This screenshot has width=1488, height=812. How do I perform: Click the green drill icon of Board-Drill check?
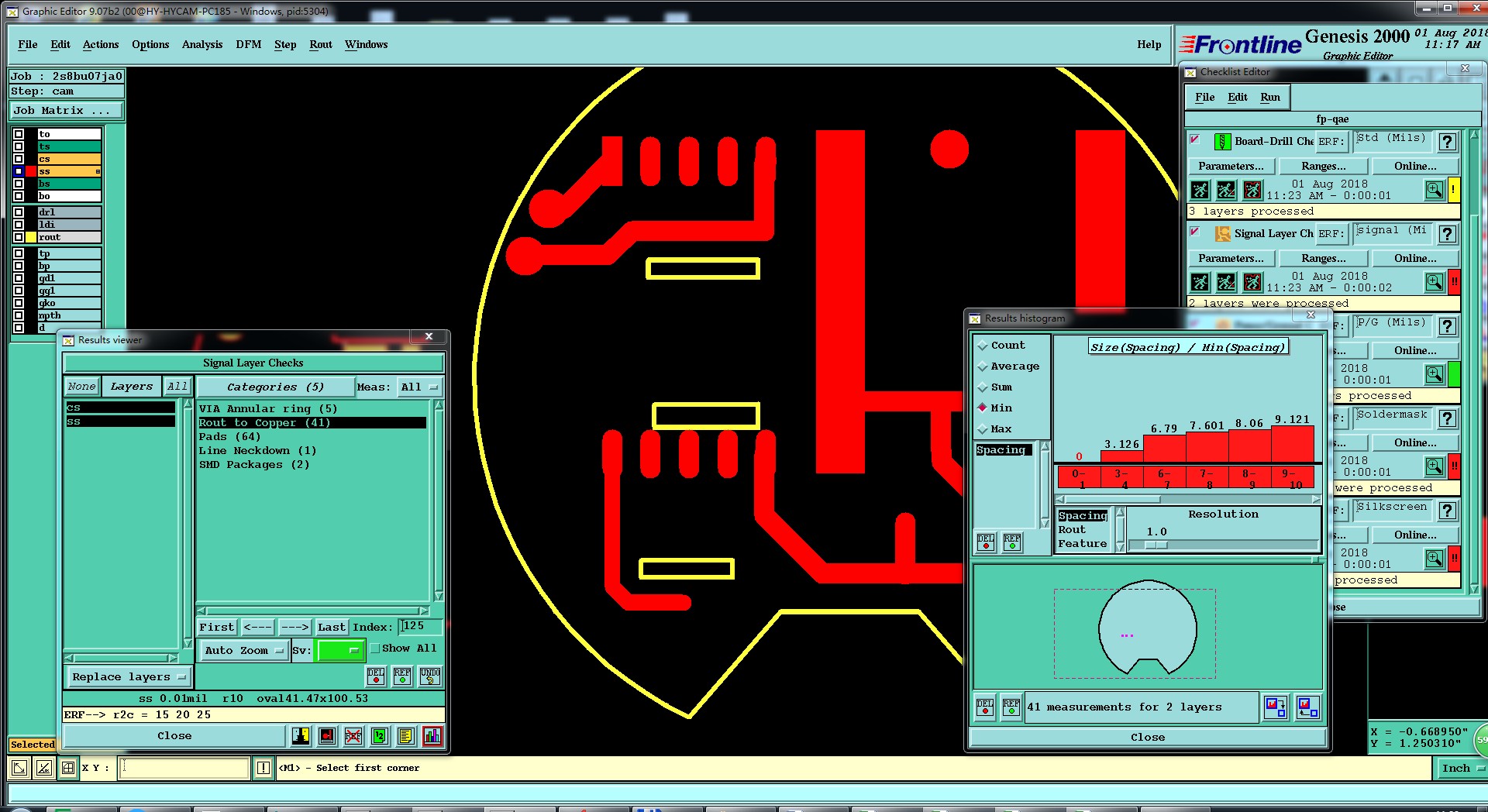pos(1222,142)
